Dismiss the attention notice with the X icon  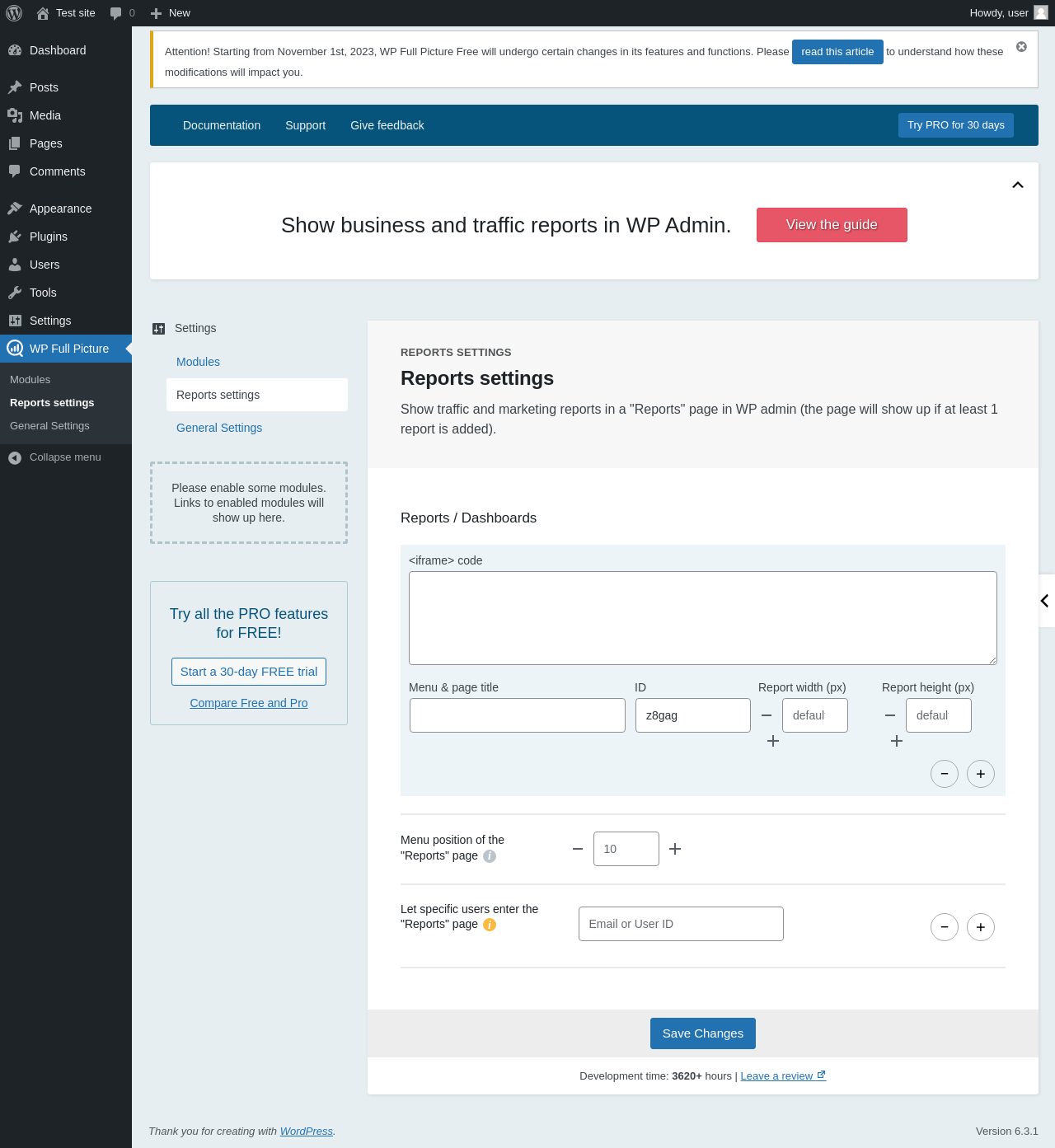[1021, 47]
